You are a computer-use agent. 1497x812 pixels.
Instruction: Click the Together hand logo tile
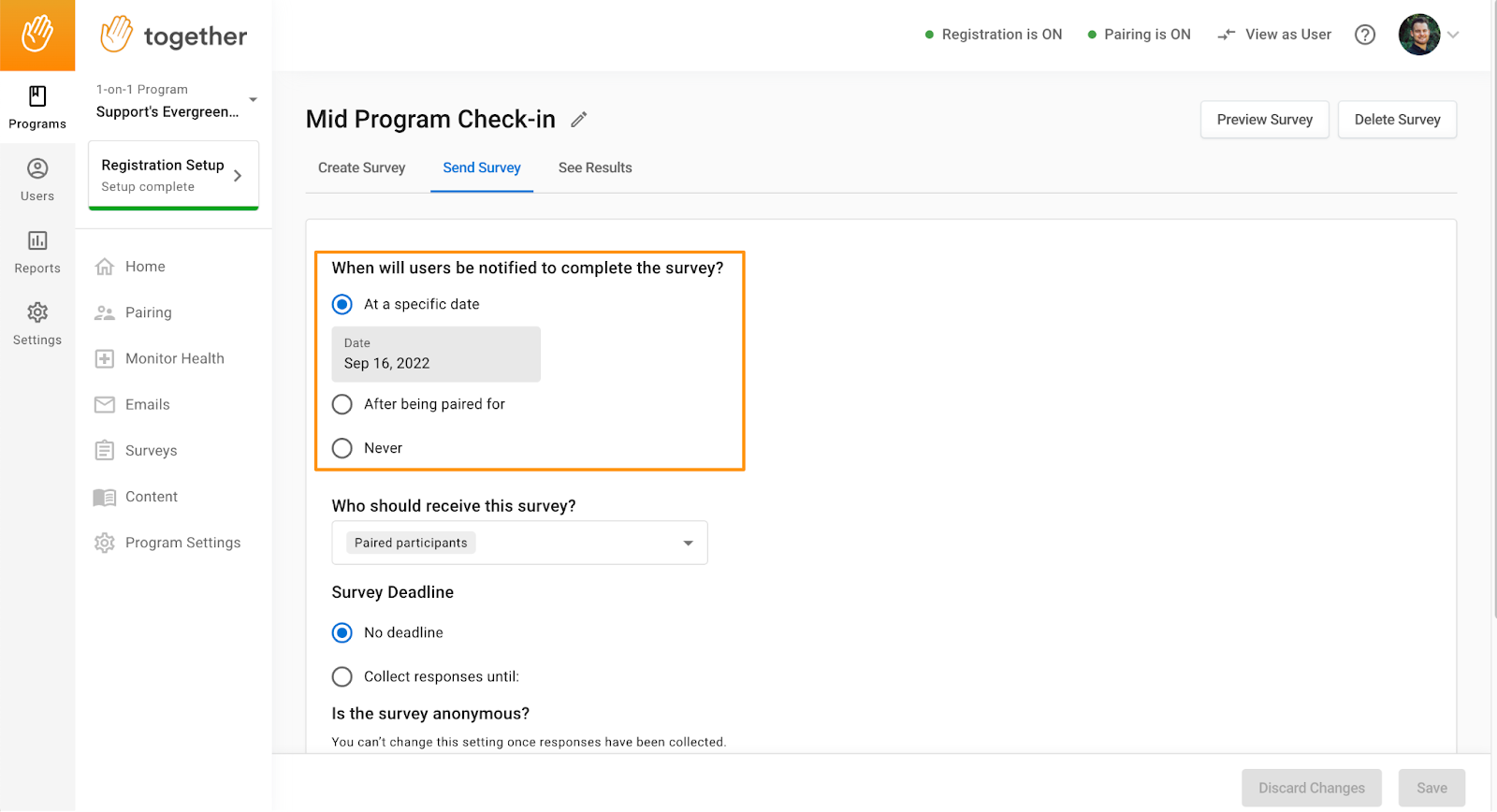coord(37,35)
